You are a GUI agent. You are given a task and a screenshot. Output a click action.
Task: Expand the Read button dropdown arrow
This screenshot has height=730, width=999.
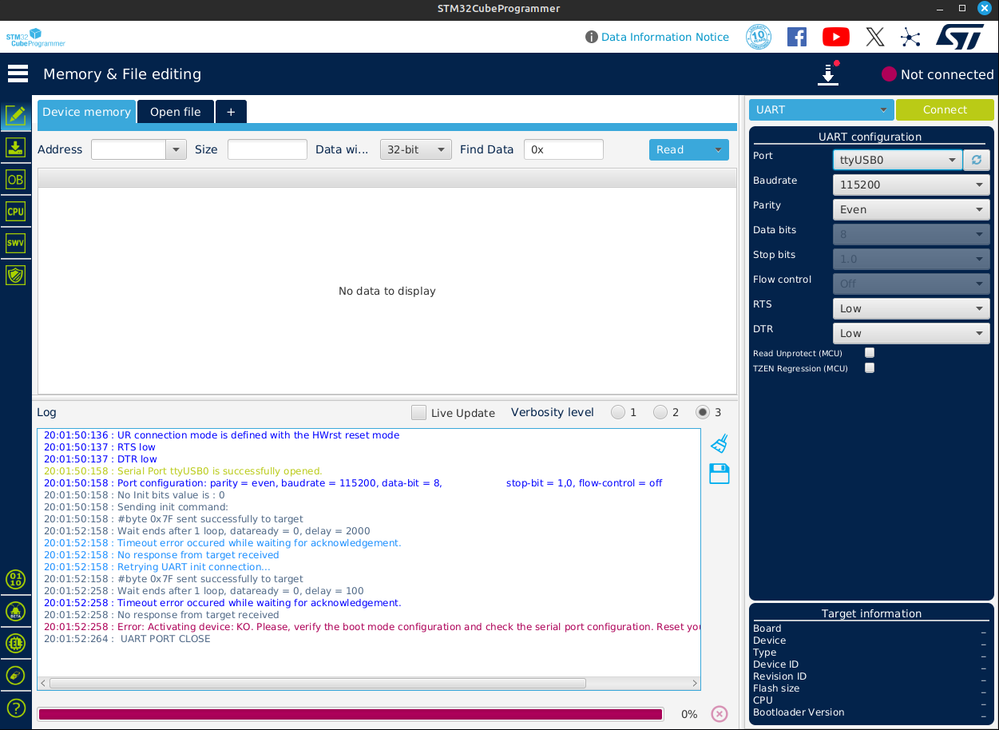(718, 150)
